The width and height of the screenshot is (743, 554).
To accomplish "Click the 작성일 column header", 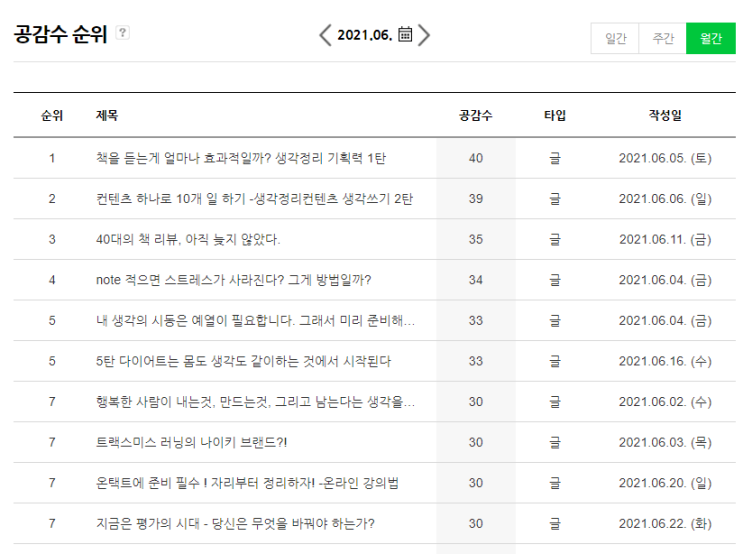I will 665,115.
